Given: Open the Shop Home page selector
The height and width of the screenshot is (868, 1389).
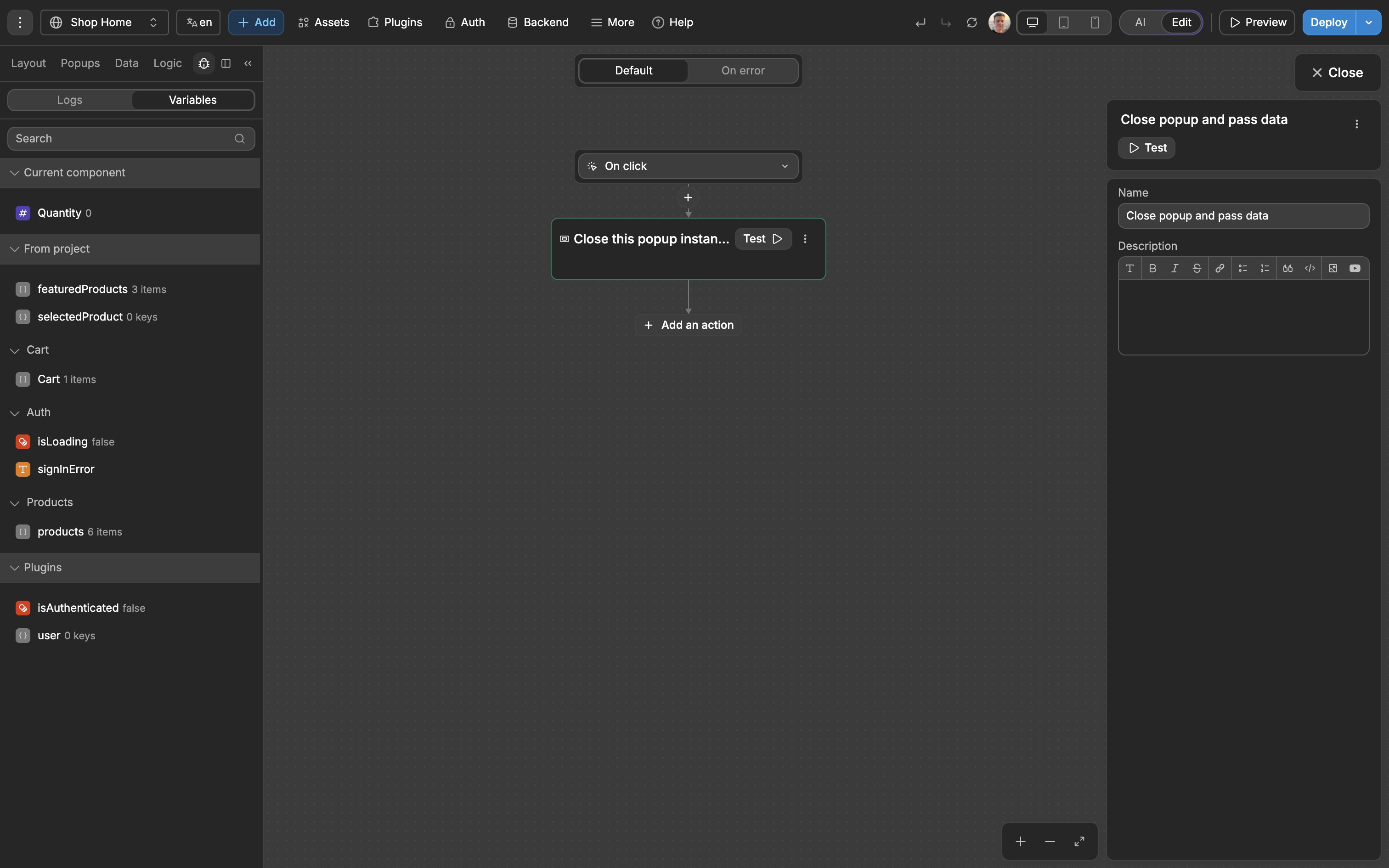Looking at the screenshot, I should [104, 23].
